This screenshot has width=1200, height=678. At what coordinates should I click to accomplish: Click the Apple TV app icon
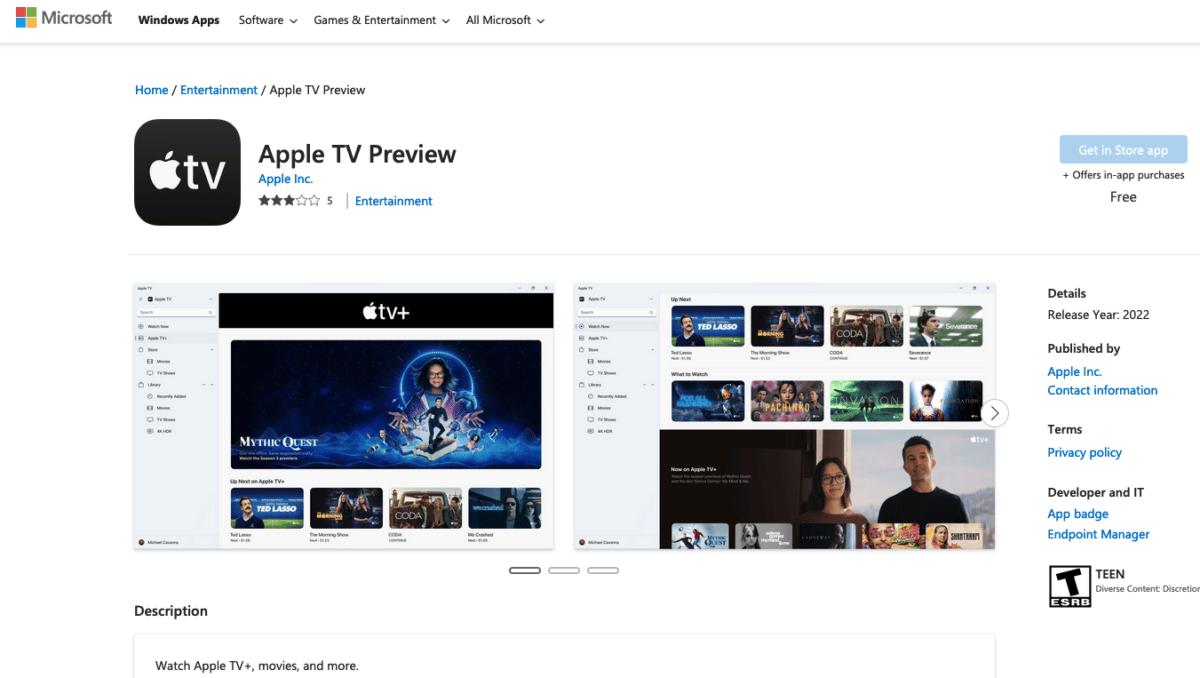point(187,172)
